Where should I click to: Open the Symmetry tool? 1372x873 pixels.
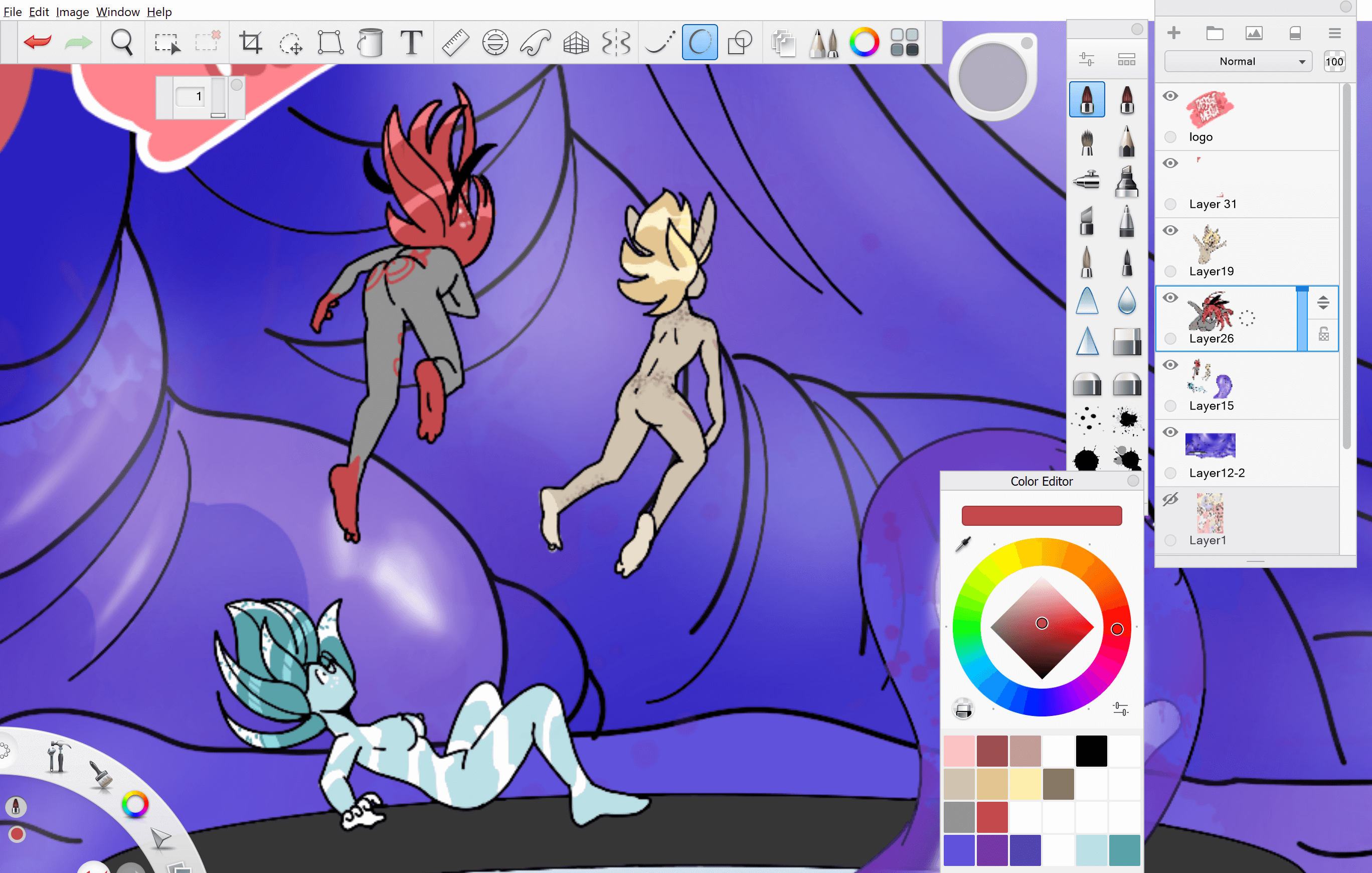[x=616, y=43]
